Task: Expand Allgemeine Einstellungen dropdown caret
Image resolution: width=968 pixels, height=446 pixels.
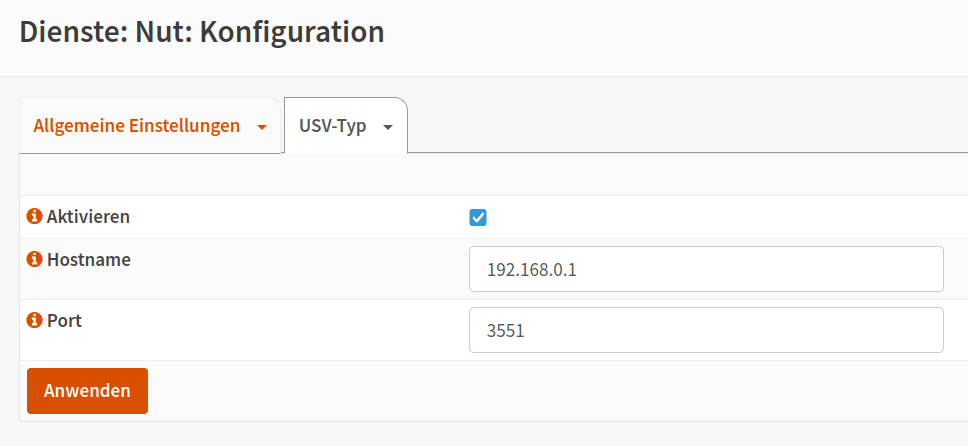Action: point(262,127)
